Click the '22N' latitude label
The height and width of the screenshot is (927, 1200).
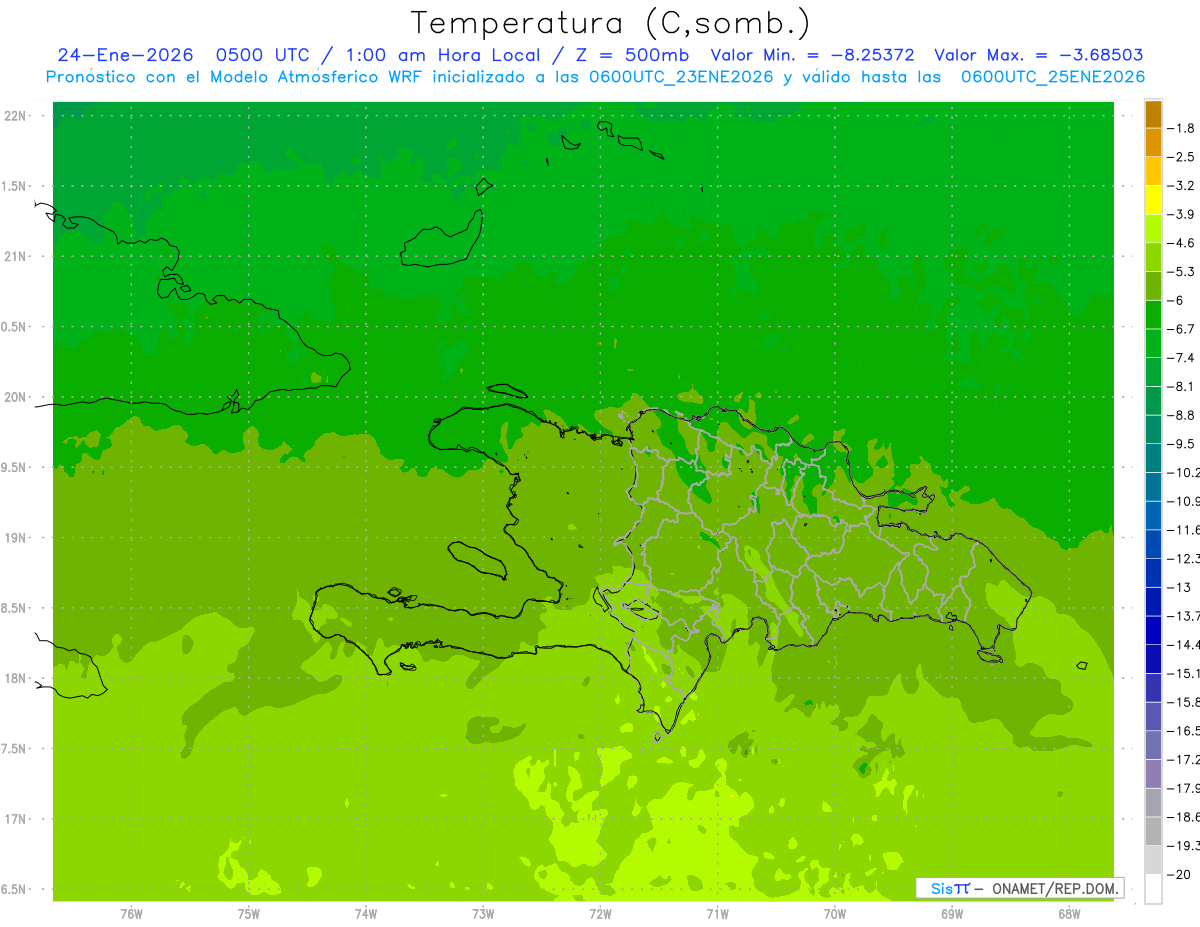click(15, 116)
